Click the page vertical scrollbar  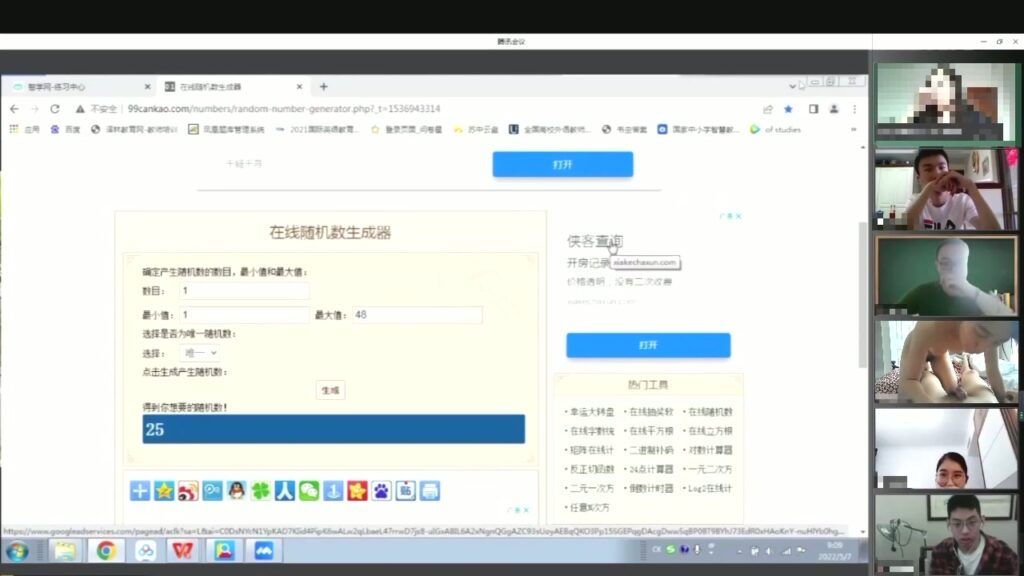click(864, 290)
